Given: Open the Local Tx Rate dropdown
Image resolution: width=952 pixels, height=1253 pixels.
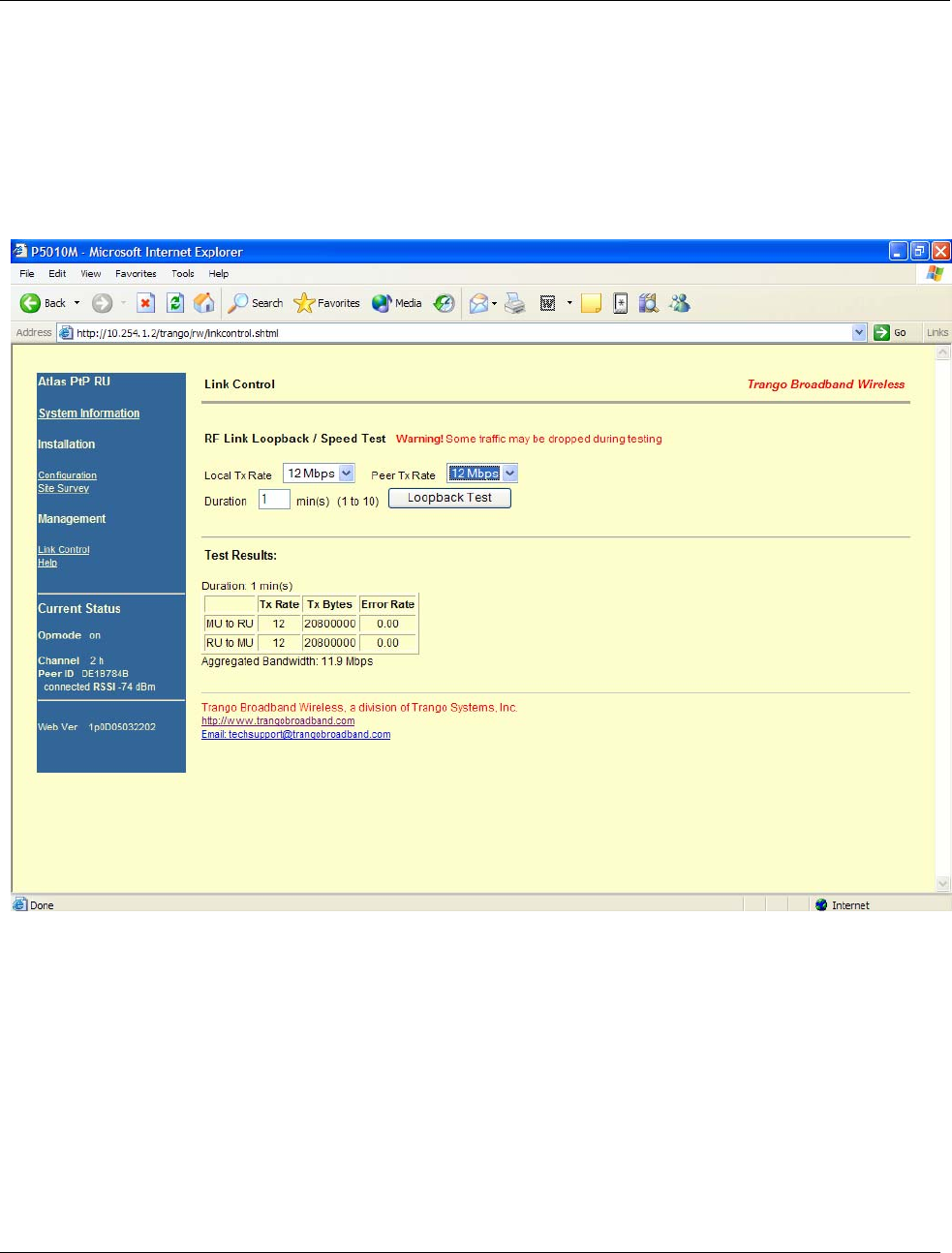Looking at the screenshot, I should [319, 474].
